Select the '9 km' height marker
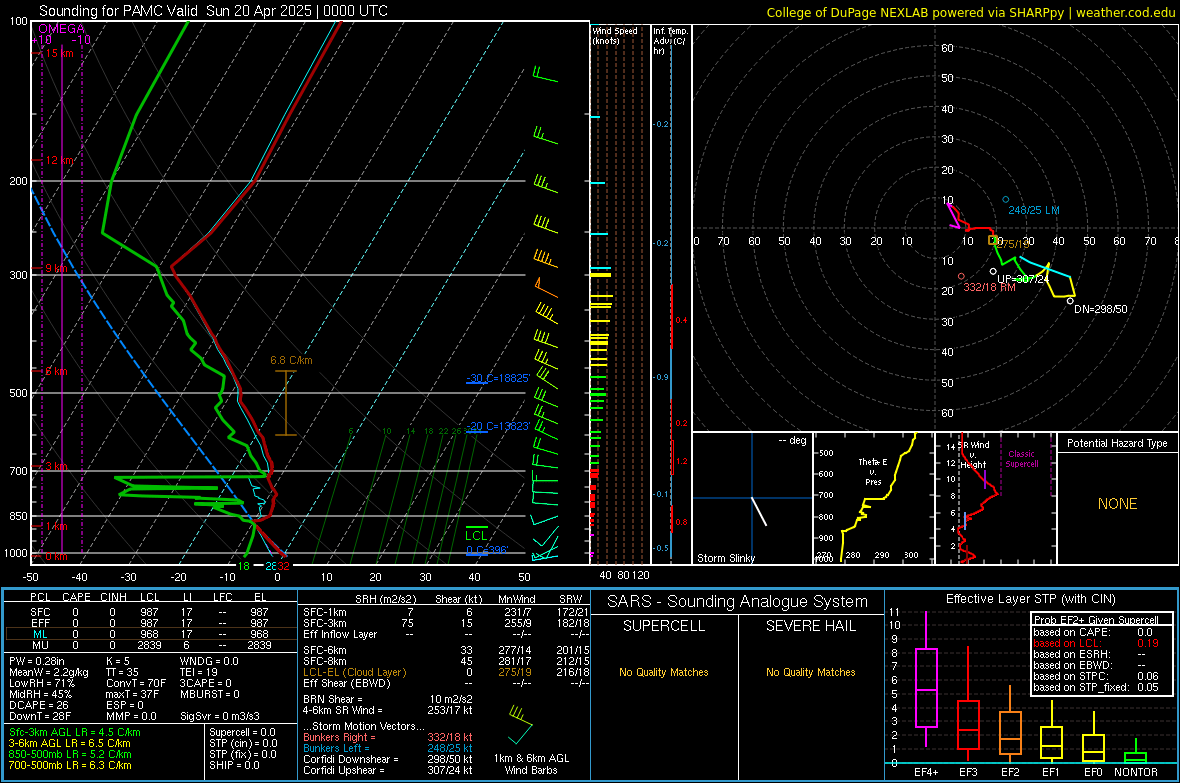The width and height of the screenshot is (1180, 783). pyautogui.click(x=56, y=269)
